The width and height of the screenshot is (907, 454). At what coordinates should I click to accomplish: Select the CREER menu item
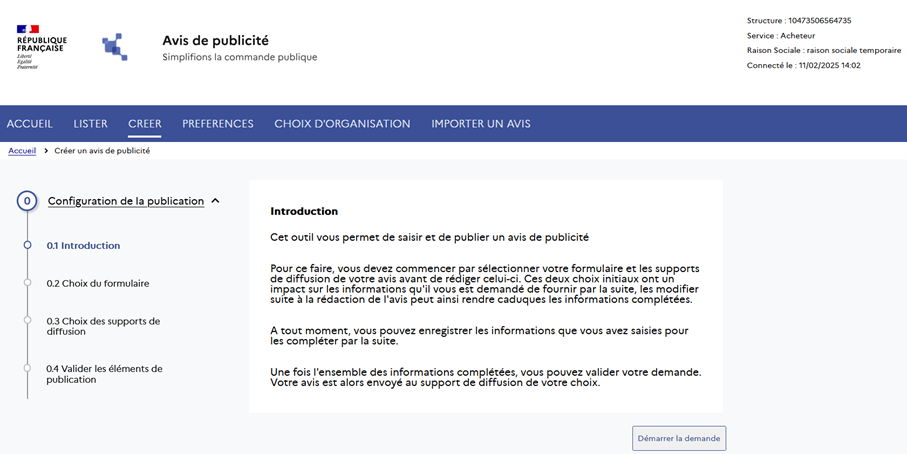point(145,124)
